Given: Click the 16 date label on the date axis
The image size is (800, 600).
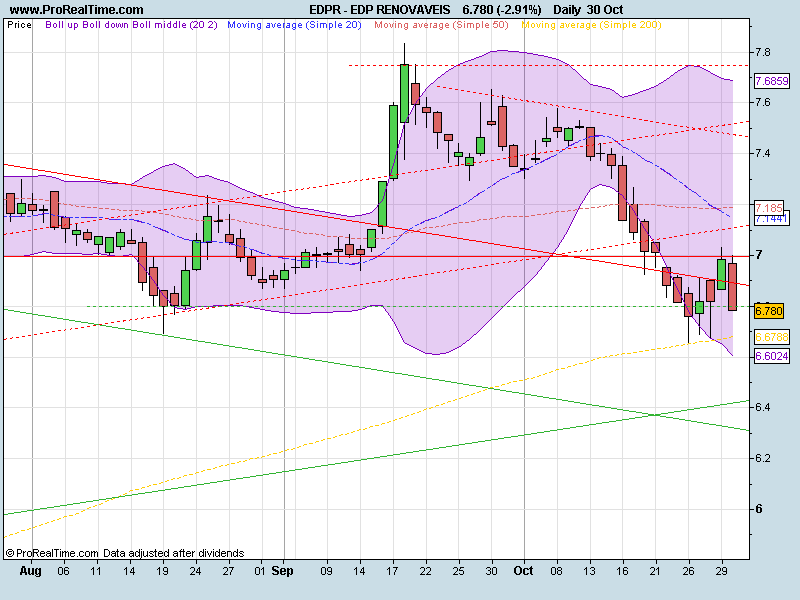Looking at the screenshot, I should [x=622, y=571].
